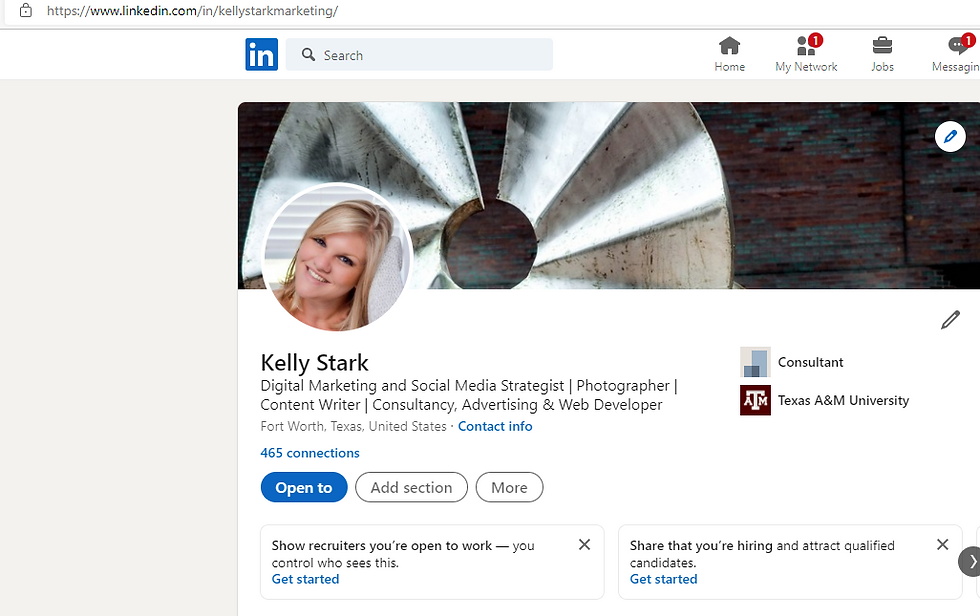Click the Consultant company logo
The width and height of the screenshot is (980, 616).
(x=755, y=362)
